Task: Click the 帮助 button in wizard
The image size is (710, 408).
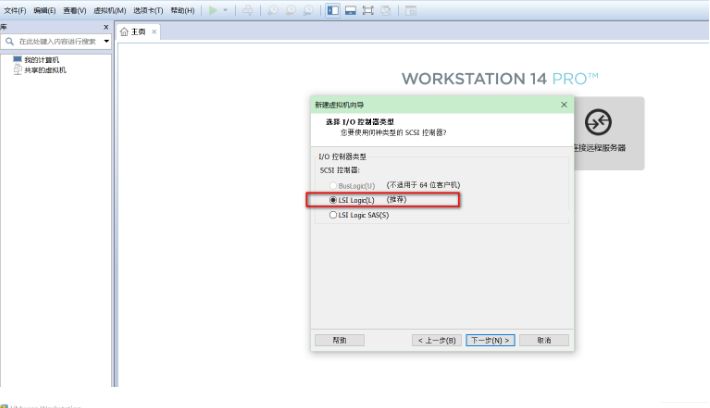Action: point(340,340)
